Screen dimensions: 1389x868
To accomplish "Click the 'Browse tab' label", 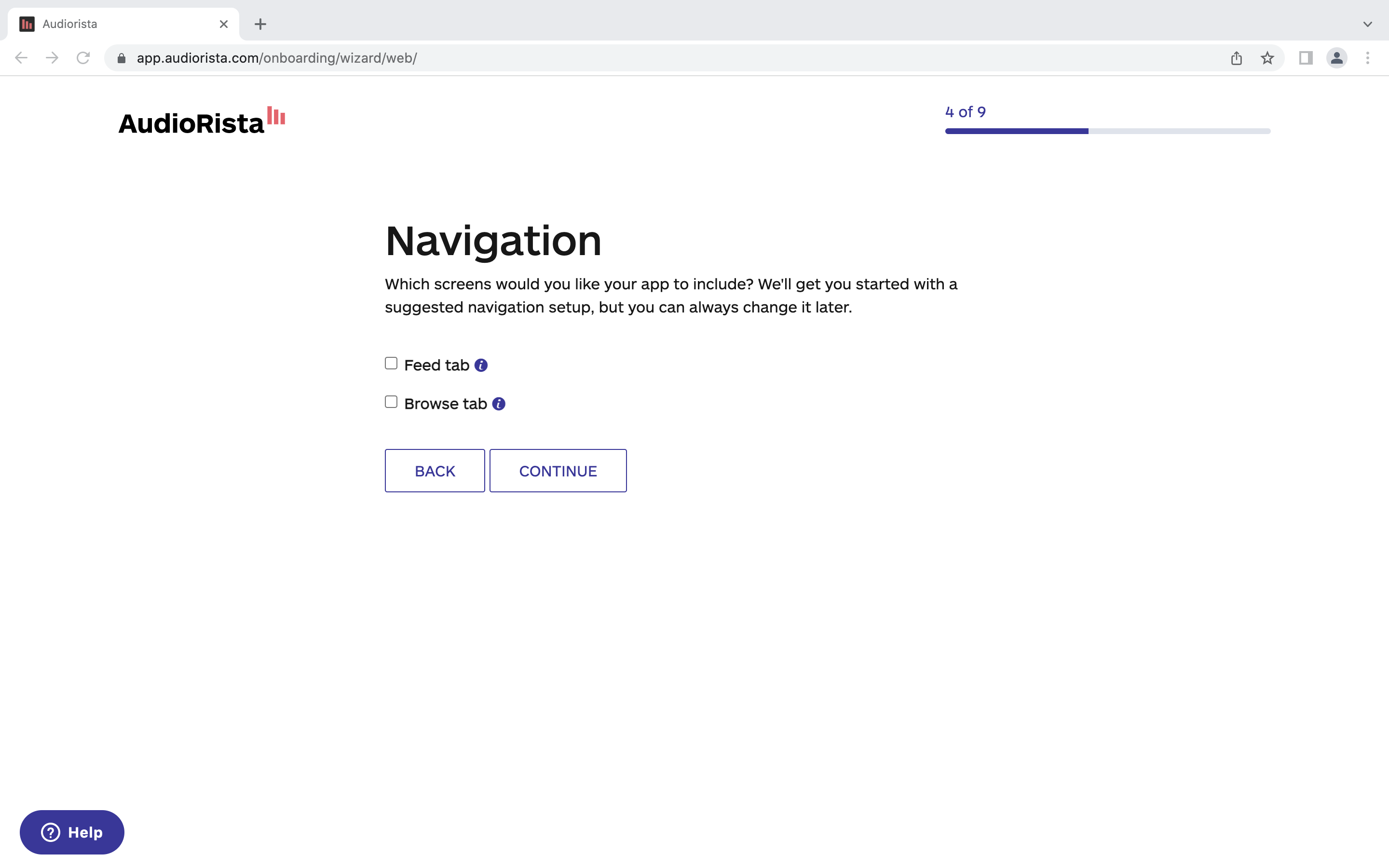I will pyautogui.click(x=446, y=404).
